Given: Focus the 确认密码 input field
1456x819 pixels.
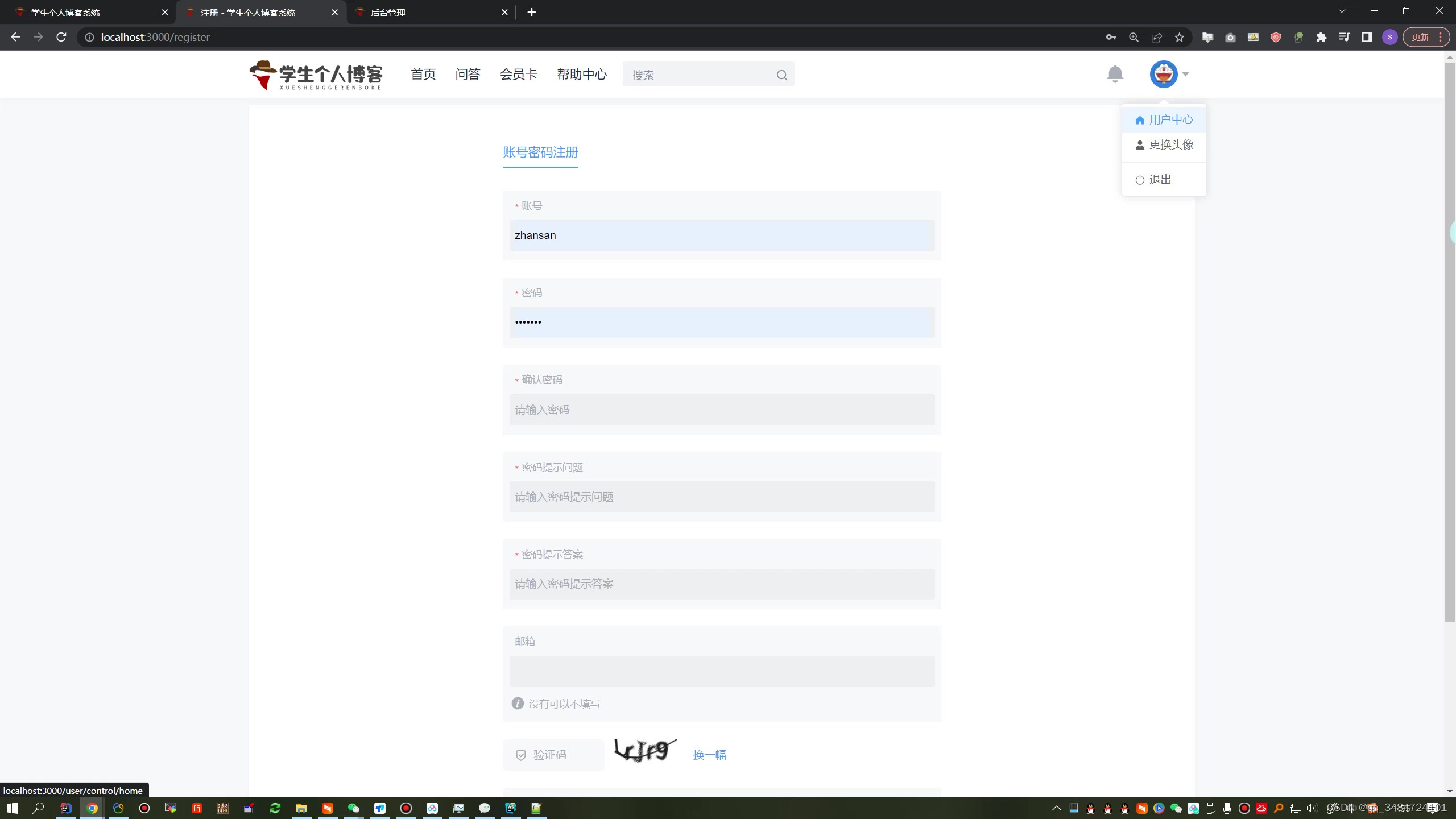Looking at the screenshot, I should tap(721, 410).
